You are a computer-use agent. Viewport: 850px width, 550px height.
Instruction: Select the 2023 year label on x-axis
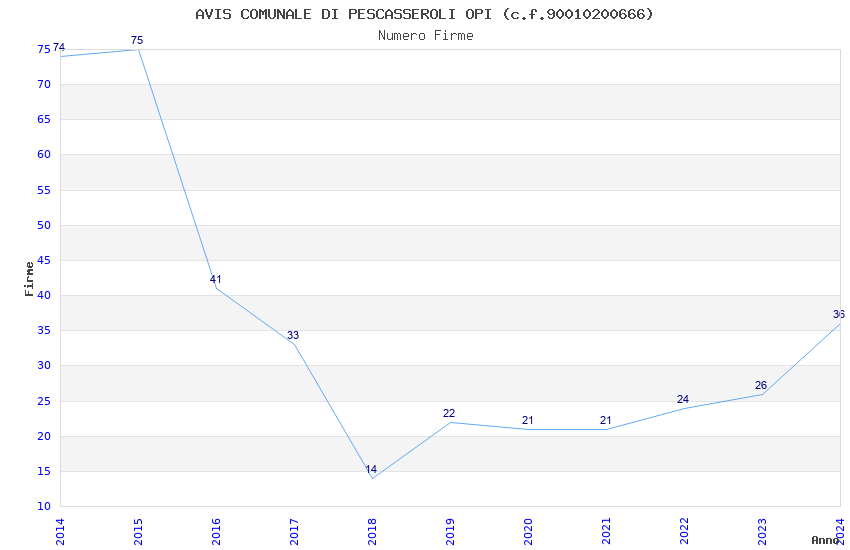point(763,532)
